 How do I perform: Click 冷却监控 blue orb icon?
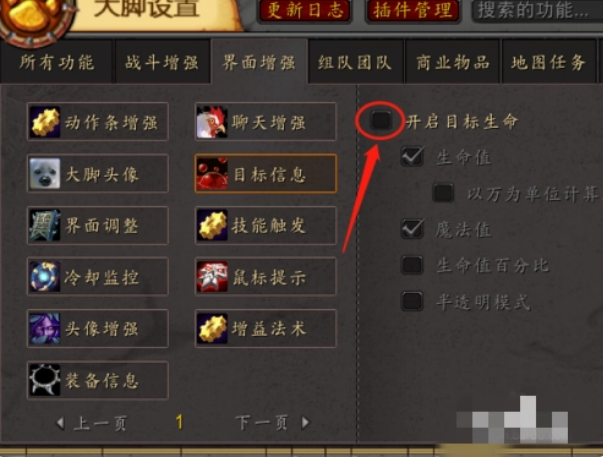click(x=45, y=277)
